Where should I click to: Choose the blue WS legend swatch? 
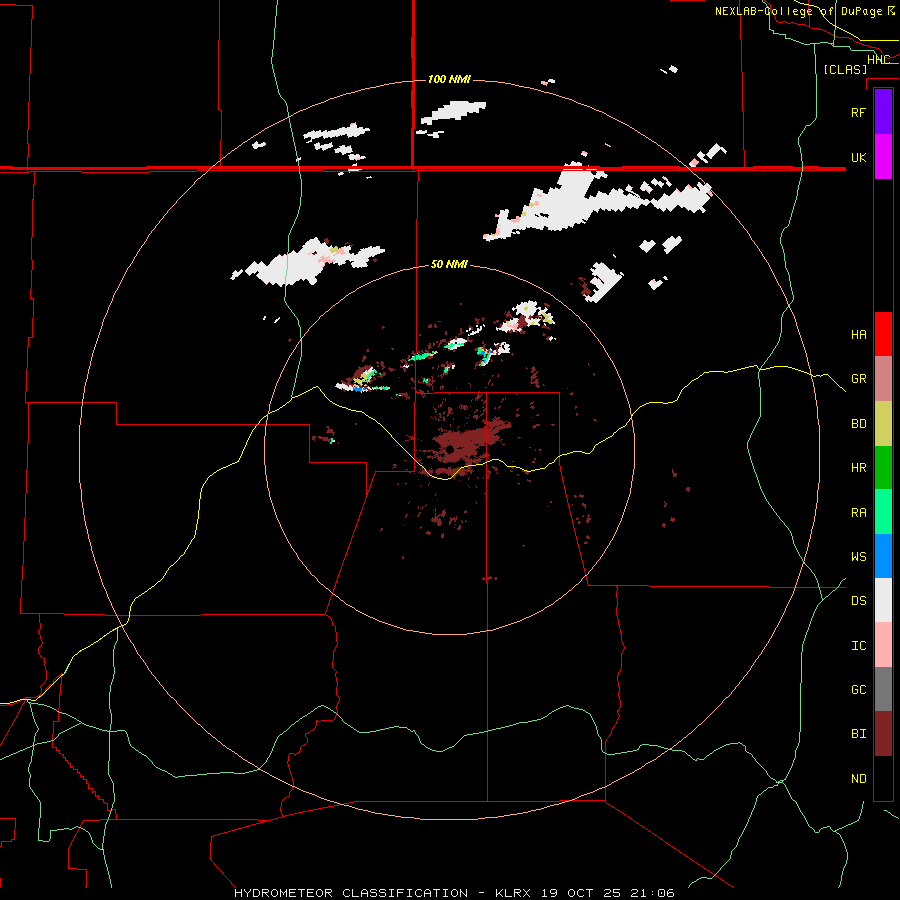(883, 556)
